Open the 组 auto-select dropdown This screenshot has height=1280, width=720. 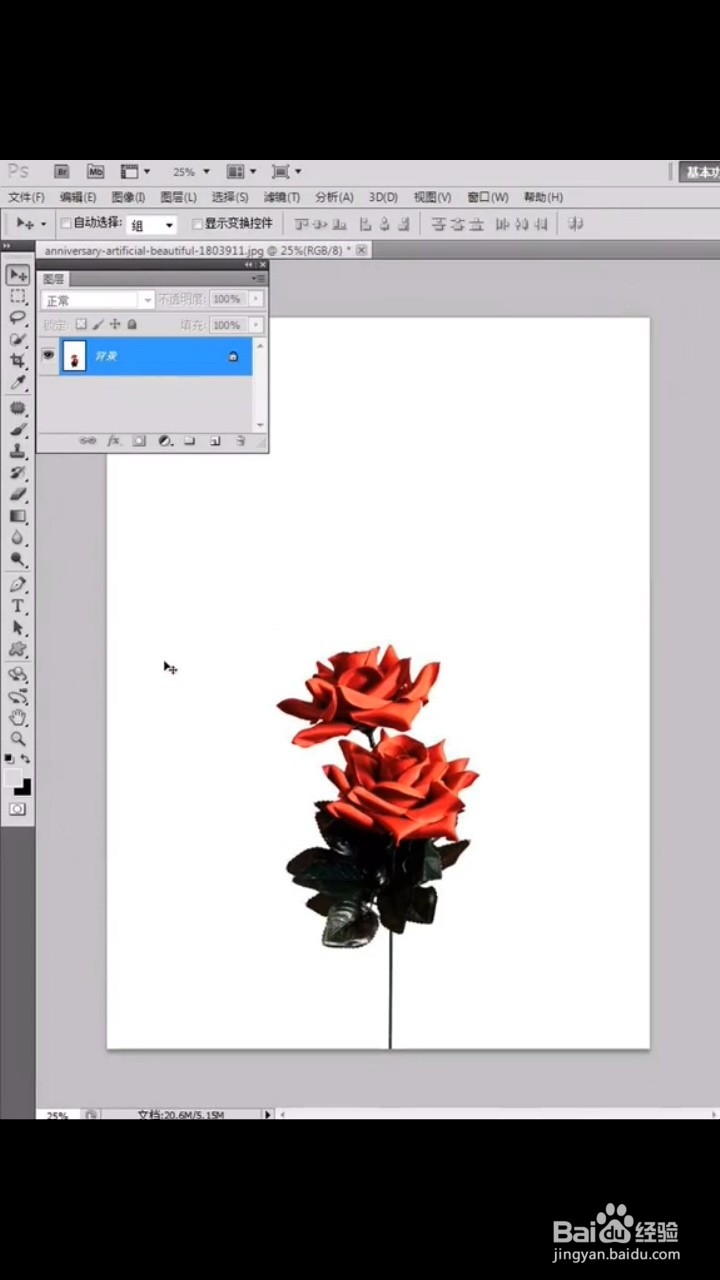coord(152,225)
